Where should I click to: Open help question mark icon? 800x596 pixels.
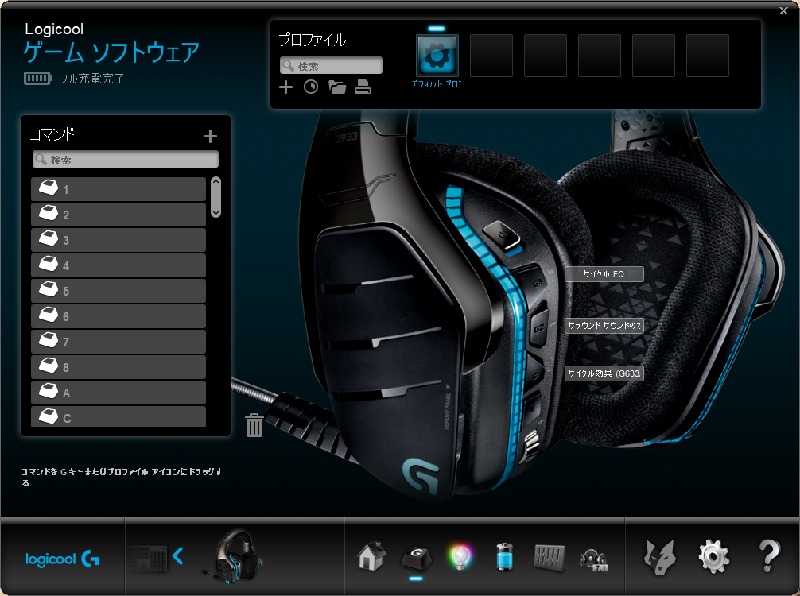(768, 556)
